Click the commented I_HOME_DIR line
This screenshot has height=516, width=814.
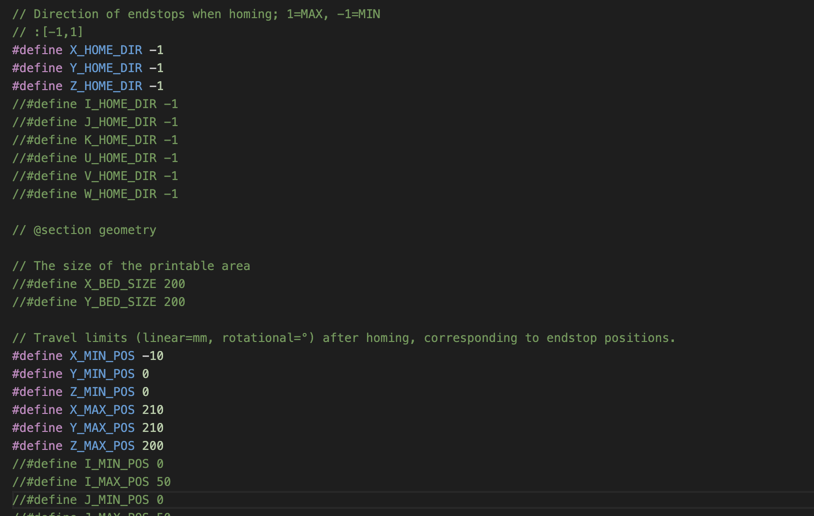pos(95,104)
